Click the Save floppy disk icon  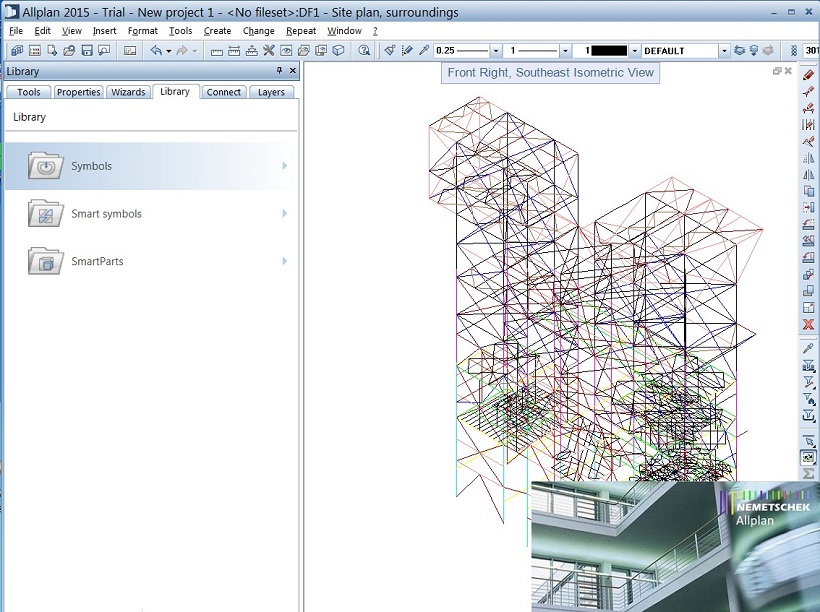click(87, 51)
